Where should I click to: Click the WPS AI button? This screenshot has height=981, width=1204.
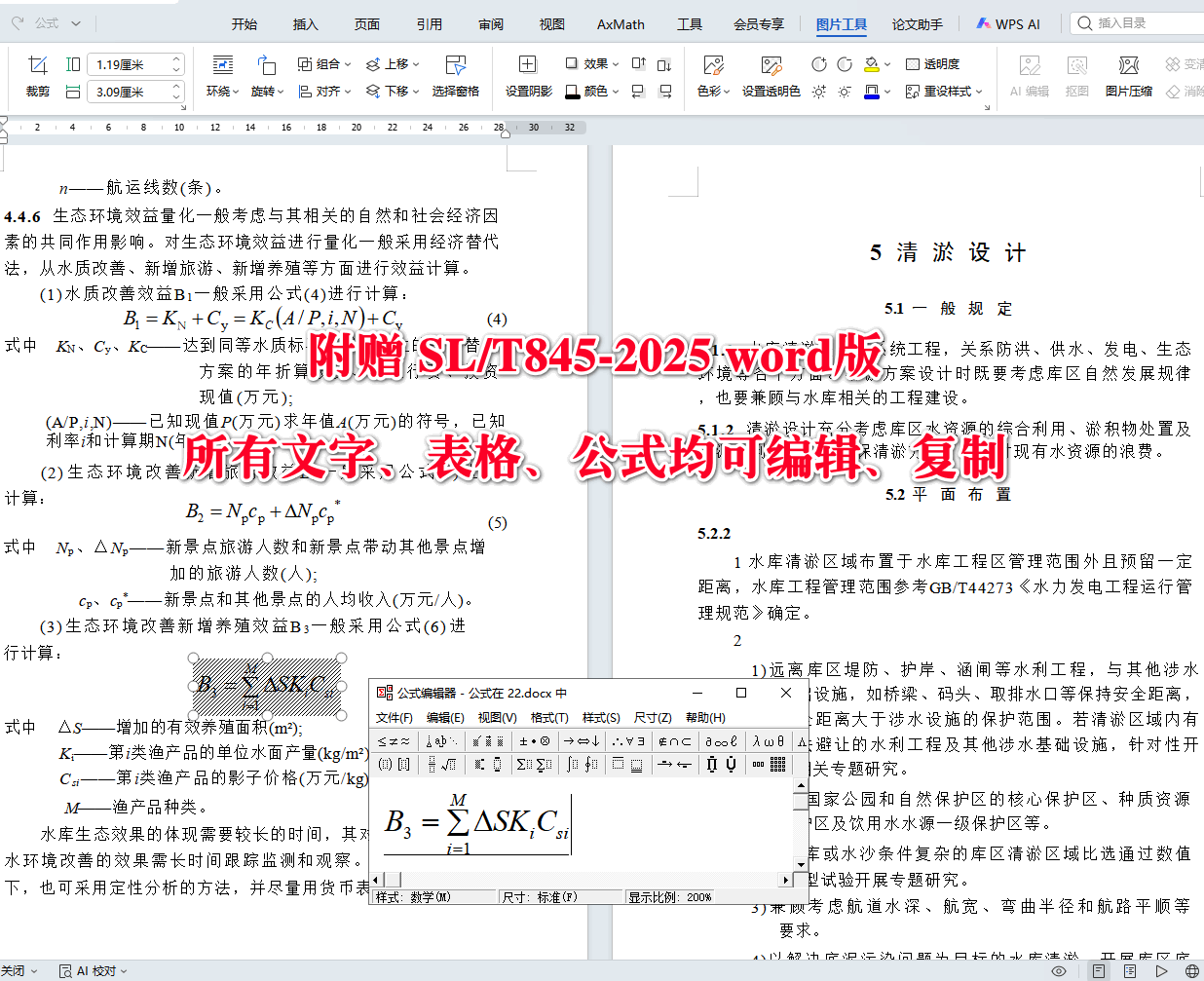(x=1009, y=24)
